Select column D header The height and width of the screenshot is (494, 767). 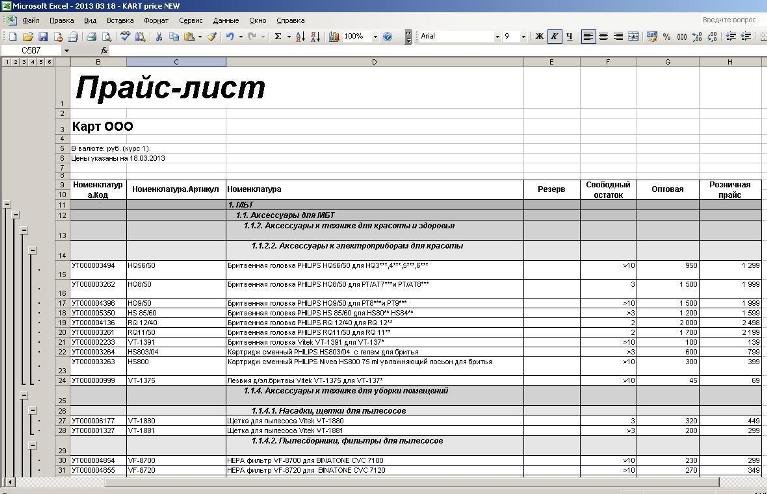375,62
